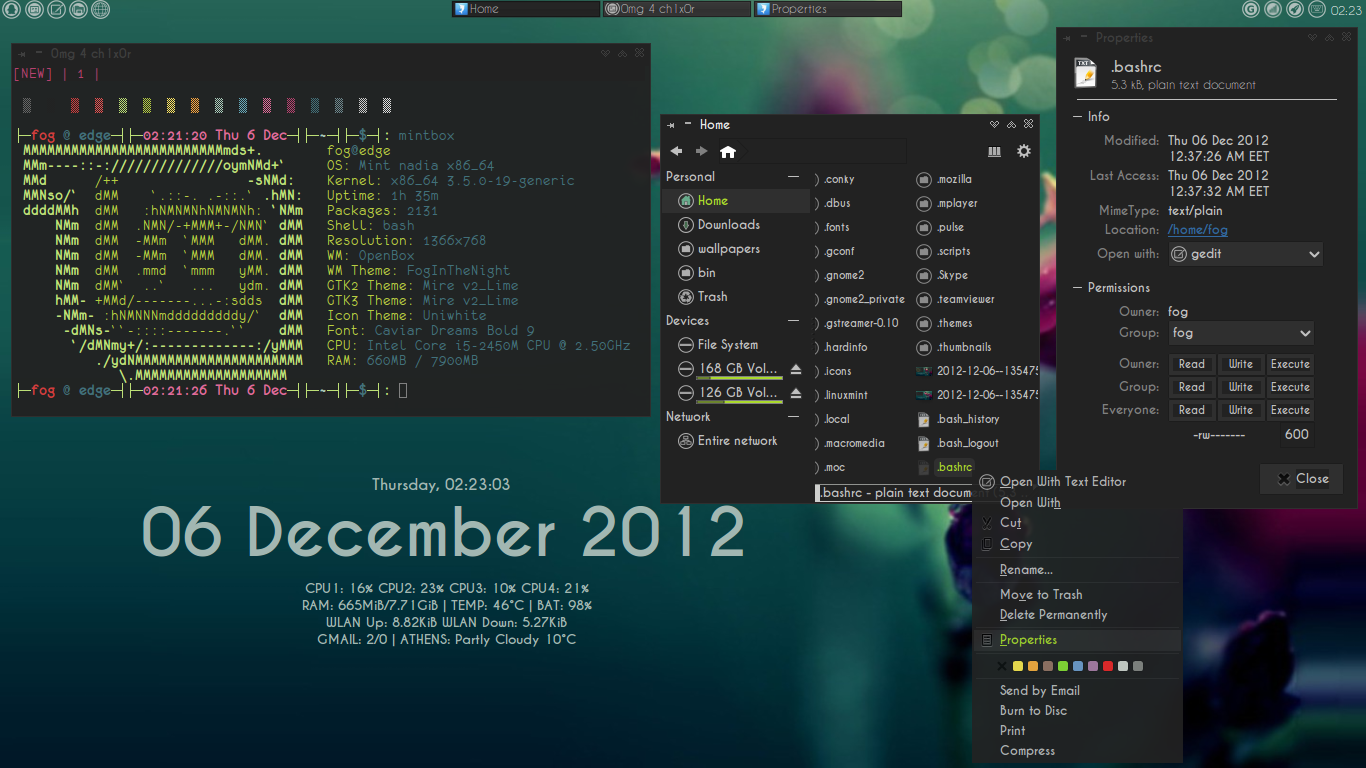This screenshot has width=1366, height=768.
Task: Toggle owner Write permission
Action: coord(1240,364)
